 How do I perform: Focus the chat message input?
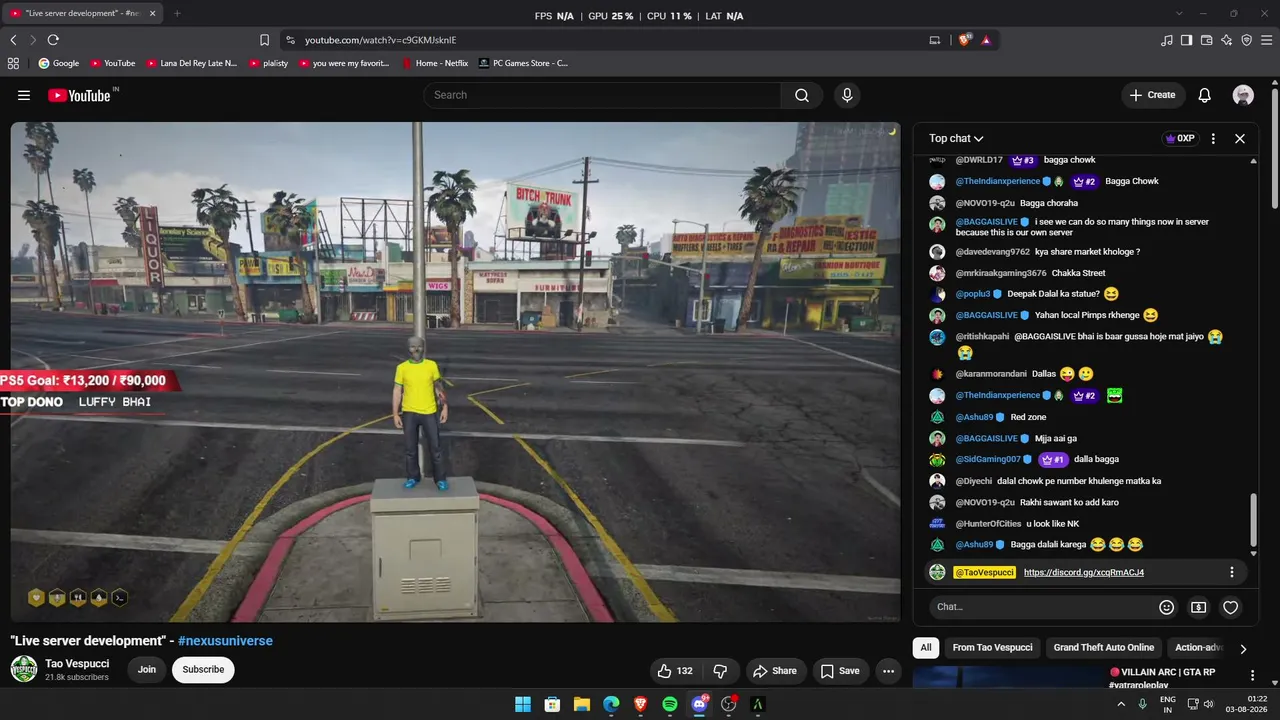(x=1041, y=607)
